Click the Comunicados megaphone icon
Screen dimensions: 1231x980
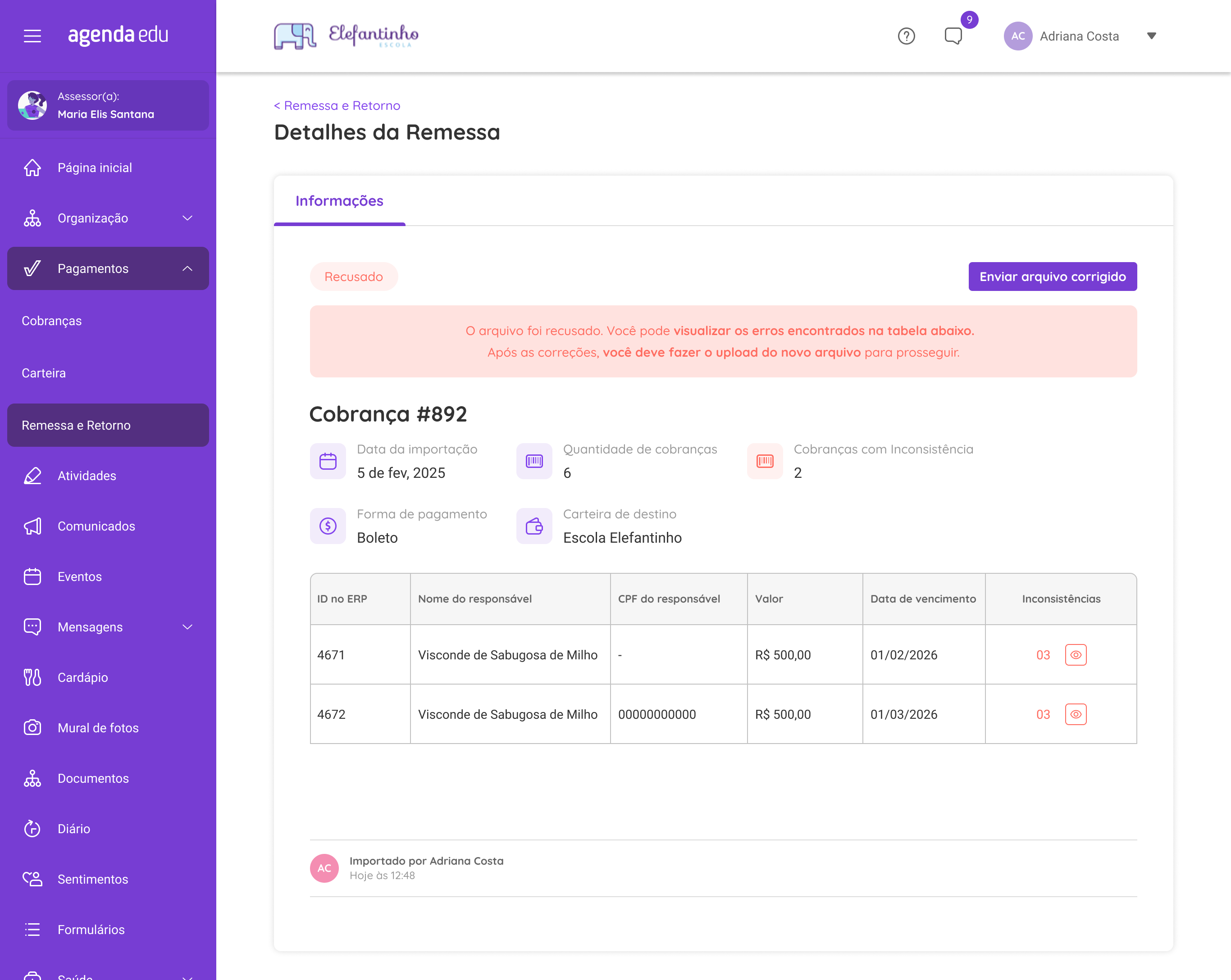click(32, 526)
